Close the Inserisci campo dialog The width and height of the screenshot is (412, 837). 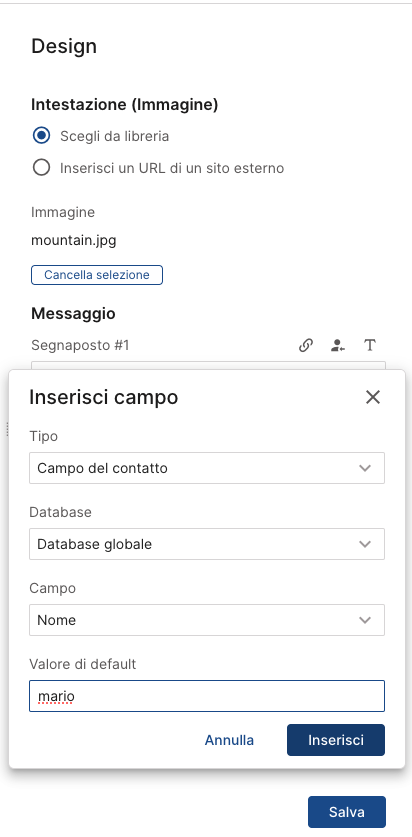pos(373,397)
